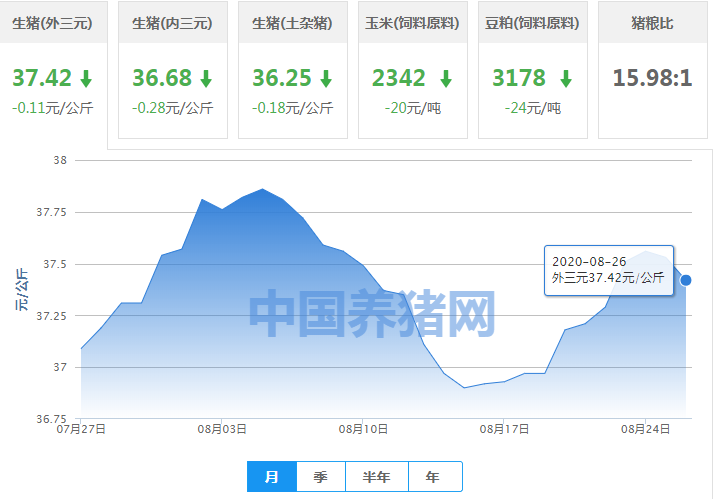Click the blue data point on chart
Screen dimensions: 713x499
click(686, 280)
